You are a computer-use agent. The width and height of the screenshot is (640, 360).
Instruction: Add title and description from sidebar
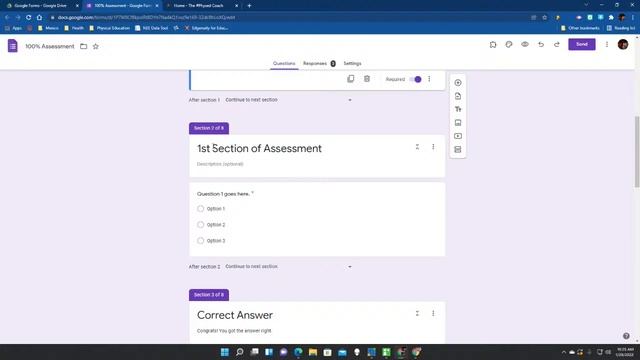458,109
